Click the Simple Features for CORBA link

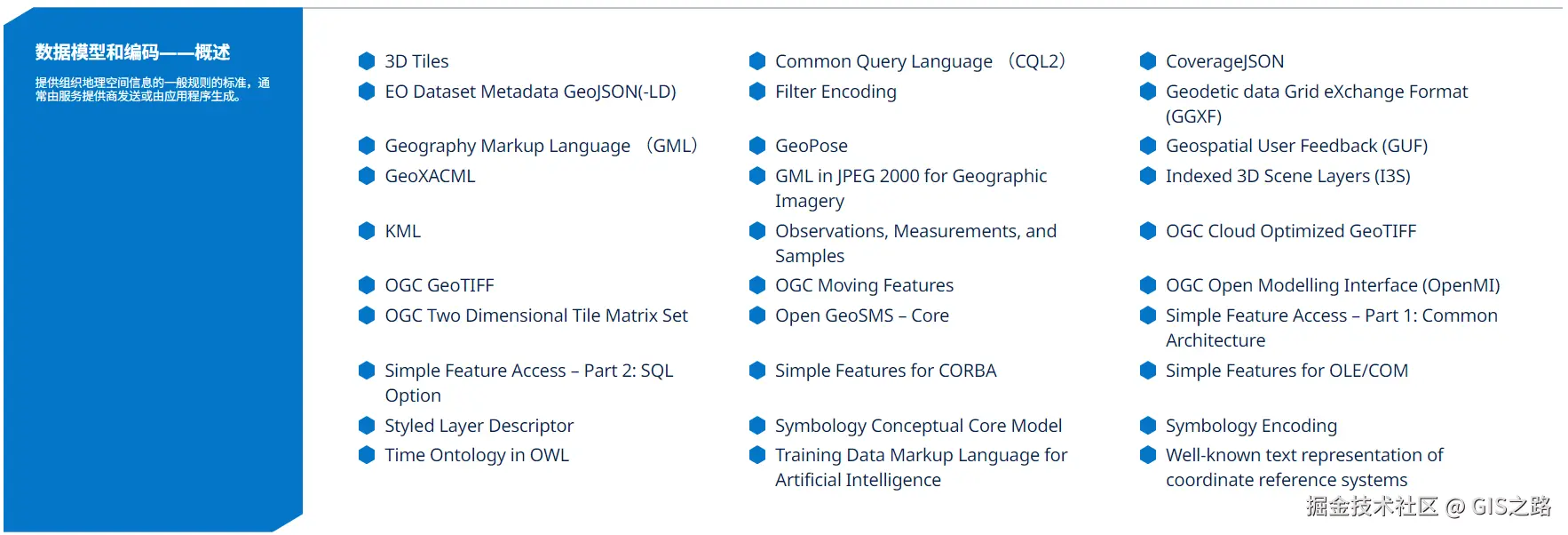coord(885,371)
